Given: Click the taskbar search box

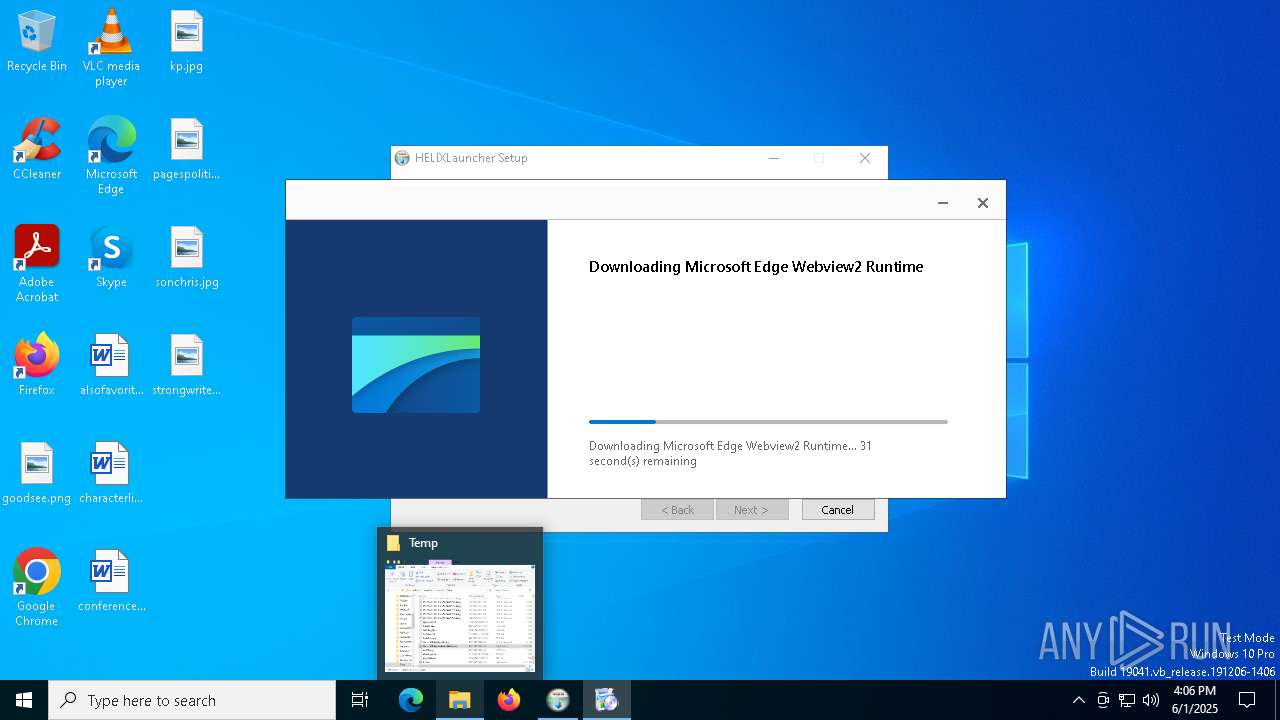Looking at the screenshot, I should tap(192, 700).
